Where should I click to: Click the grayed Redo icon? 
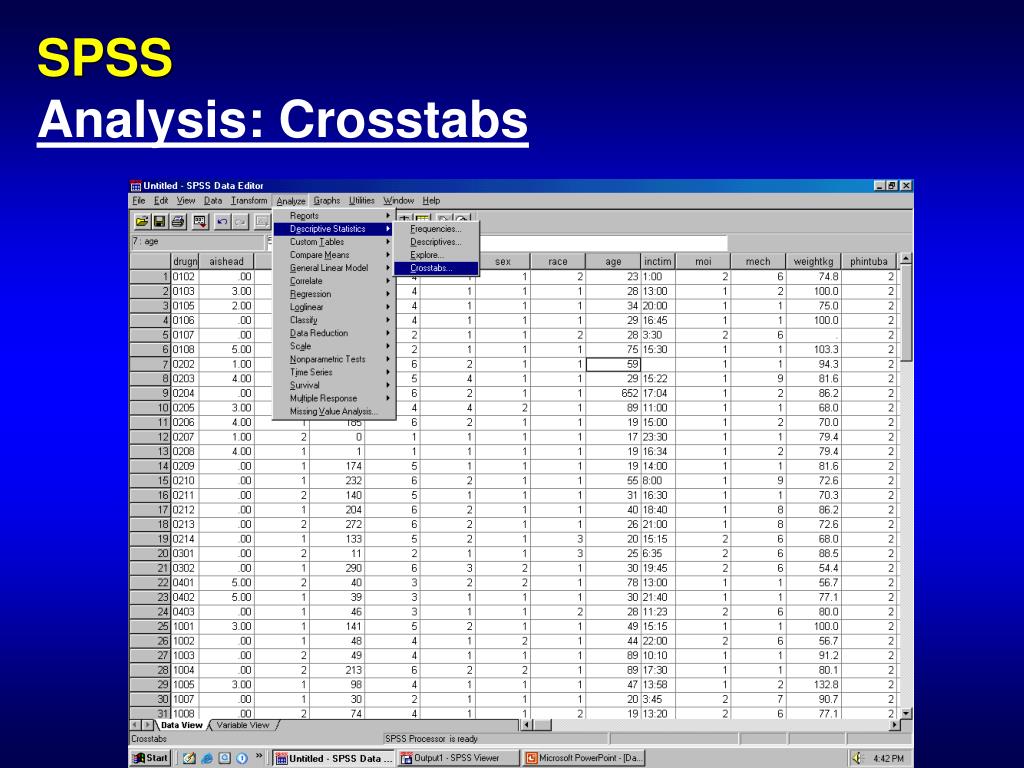tap(240, 222)
